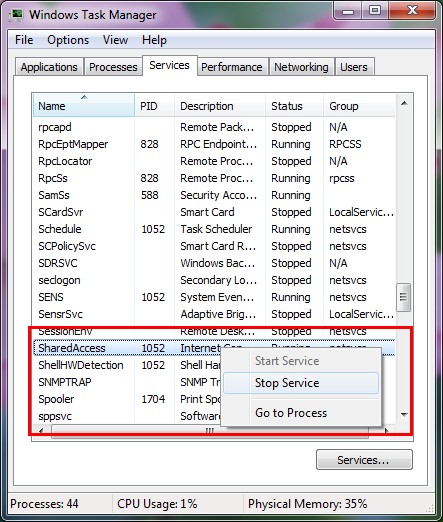Maximize the Windows Task Manager window
Image resolution: width=443 pixels, height=522 pixels.
(375, 11)
